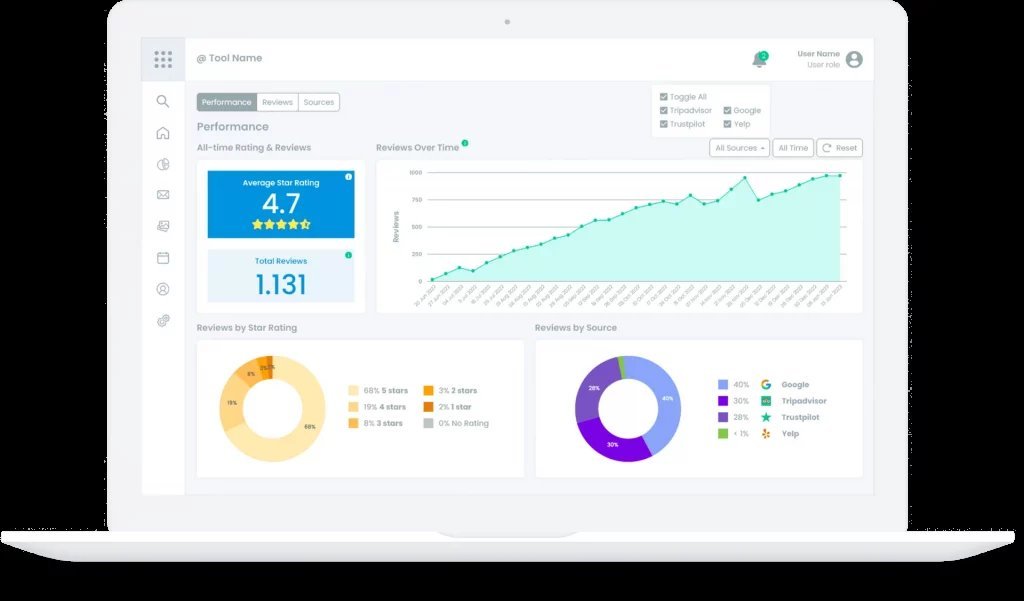1024x601 pixels.
Task: Click the 'All-time Rating & Reviews' heading
Action: coord(254,148)
